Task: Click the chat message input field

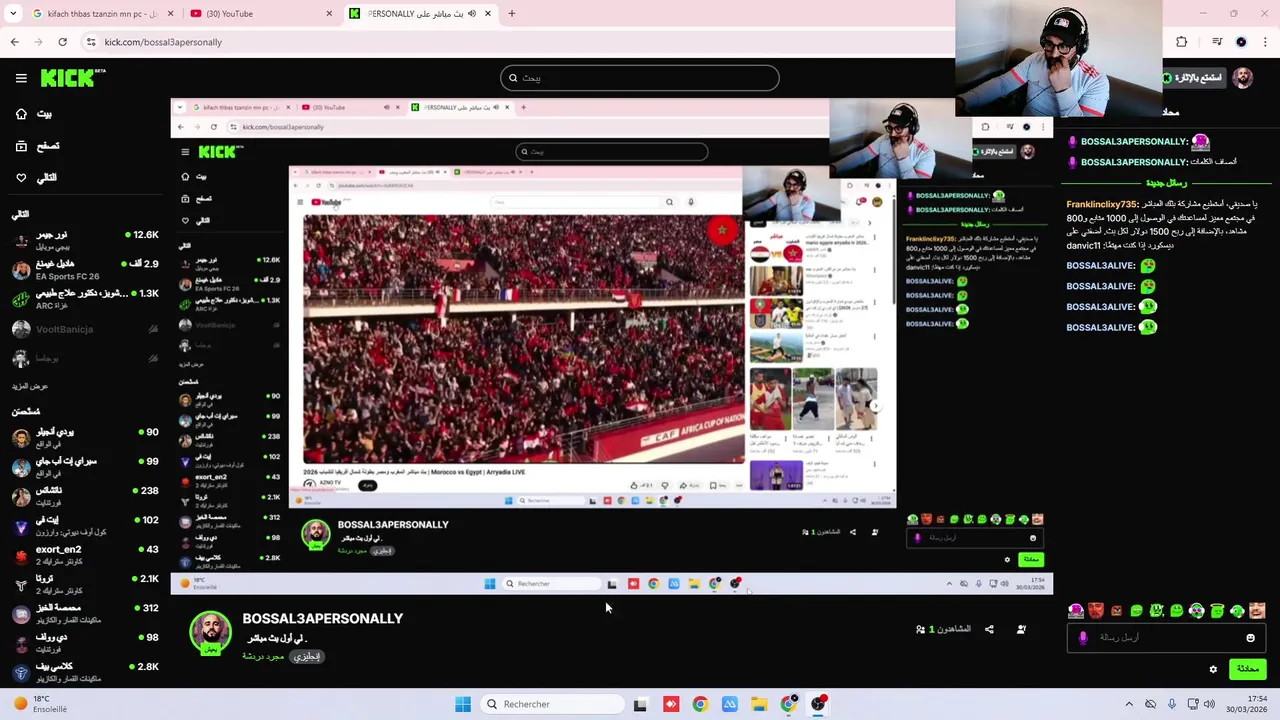Action: coord(1166,637)
